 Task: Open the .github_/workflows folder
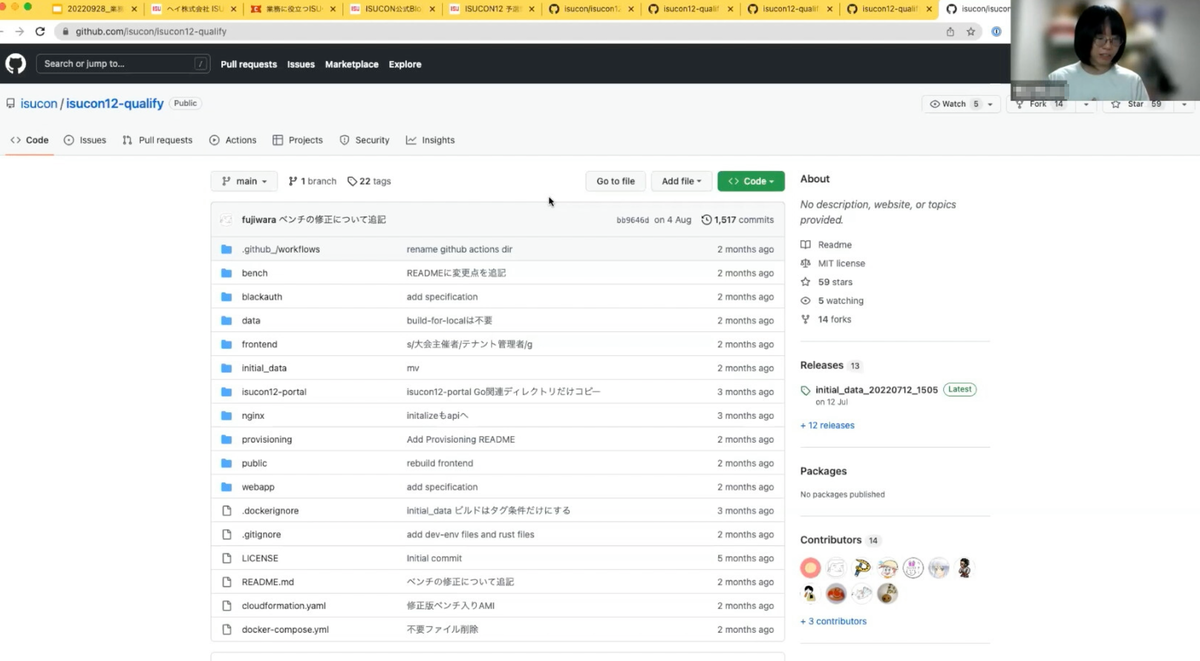(x=281, y=249)
